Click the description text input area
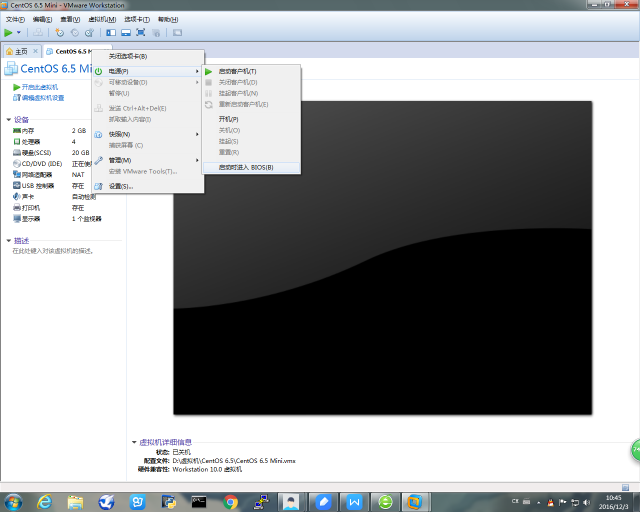 53,251
